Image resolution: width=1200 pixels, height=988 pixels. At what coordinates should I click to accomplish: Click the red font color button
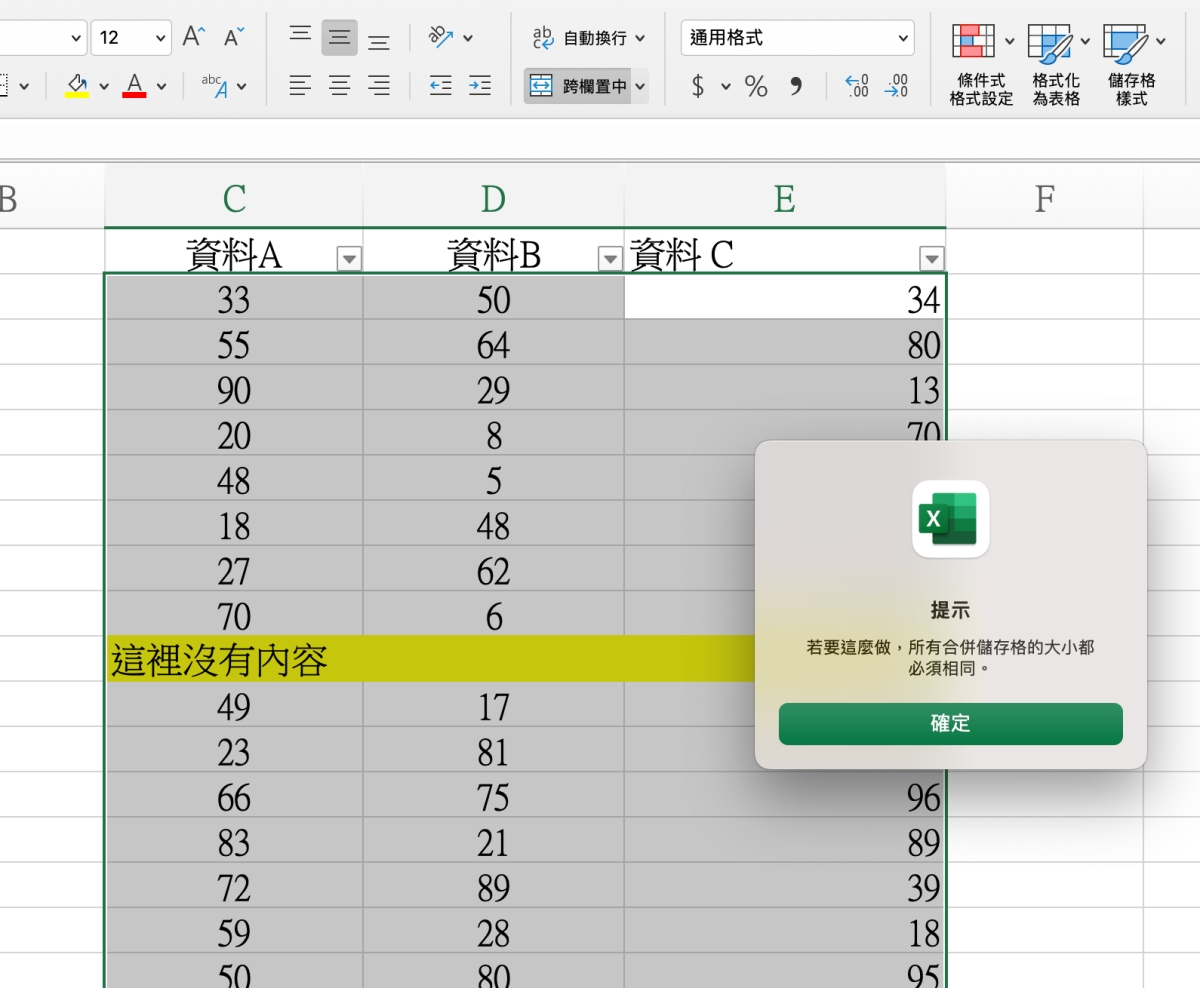[134, 86]
